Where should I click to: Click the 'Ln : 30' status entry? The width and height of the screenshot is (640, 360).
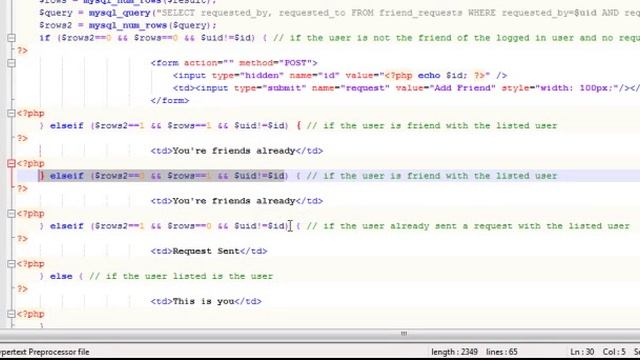582,352
